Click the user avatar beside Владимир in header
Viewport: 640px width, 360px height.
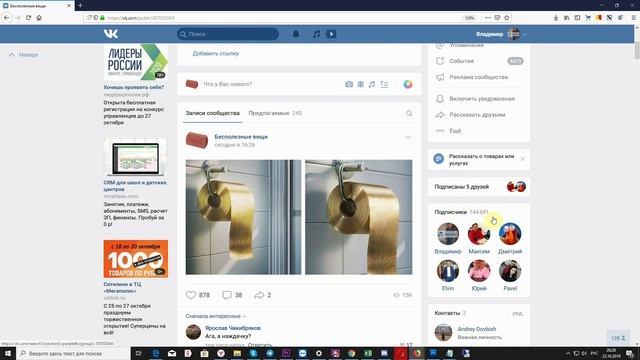click(x=513, y=34)
